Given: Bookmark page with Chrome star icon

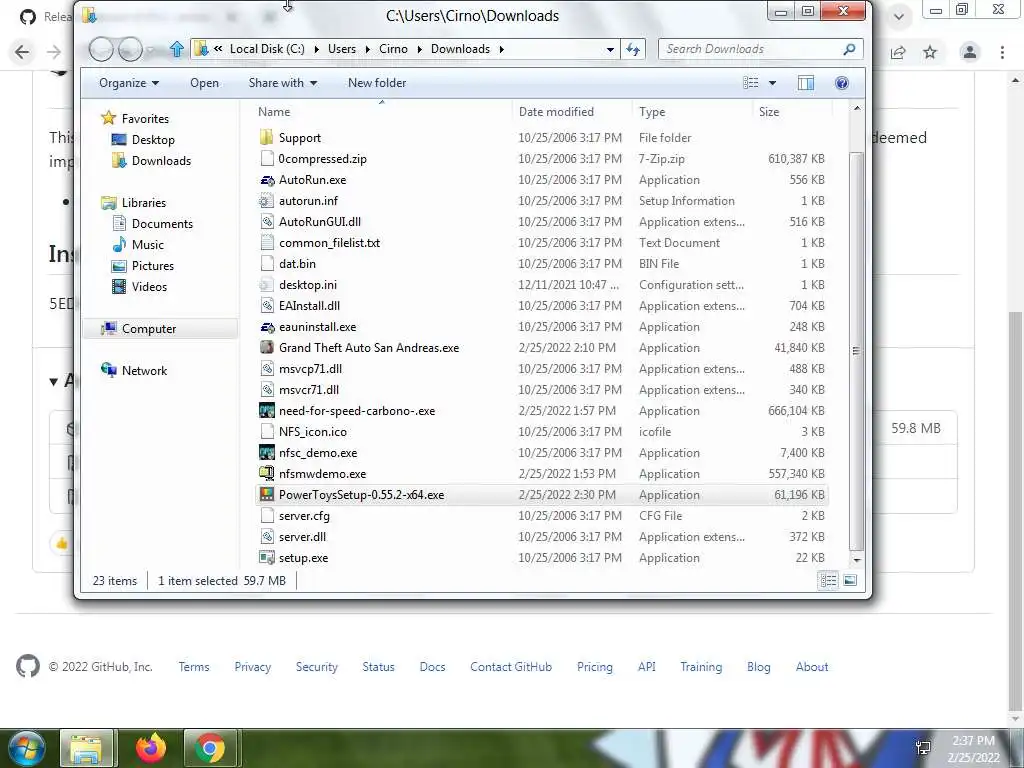Looking at the screenshot, I should 930,52.
